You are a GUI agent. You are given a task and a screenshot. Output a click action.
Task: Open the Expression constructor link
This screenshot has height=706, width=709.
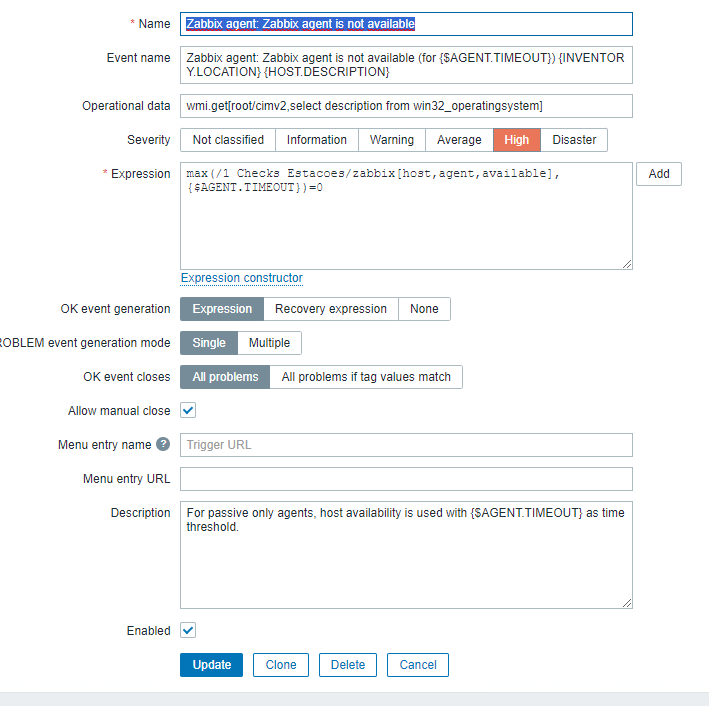(x=241, y=278)
